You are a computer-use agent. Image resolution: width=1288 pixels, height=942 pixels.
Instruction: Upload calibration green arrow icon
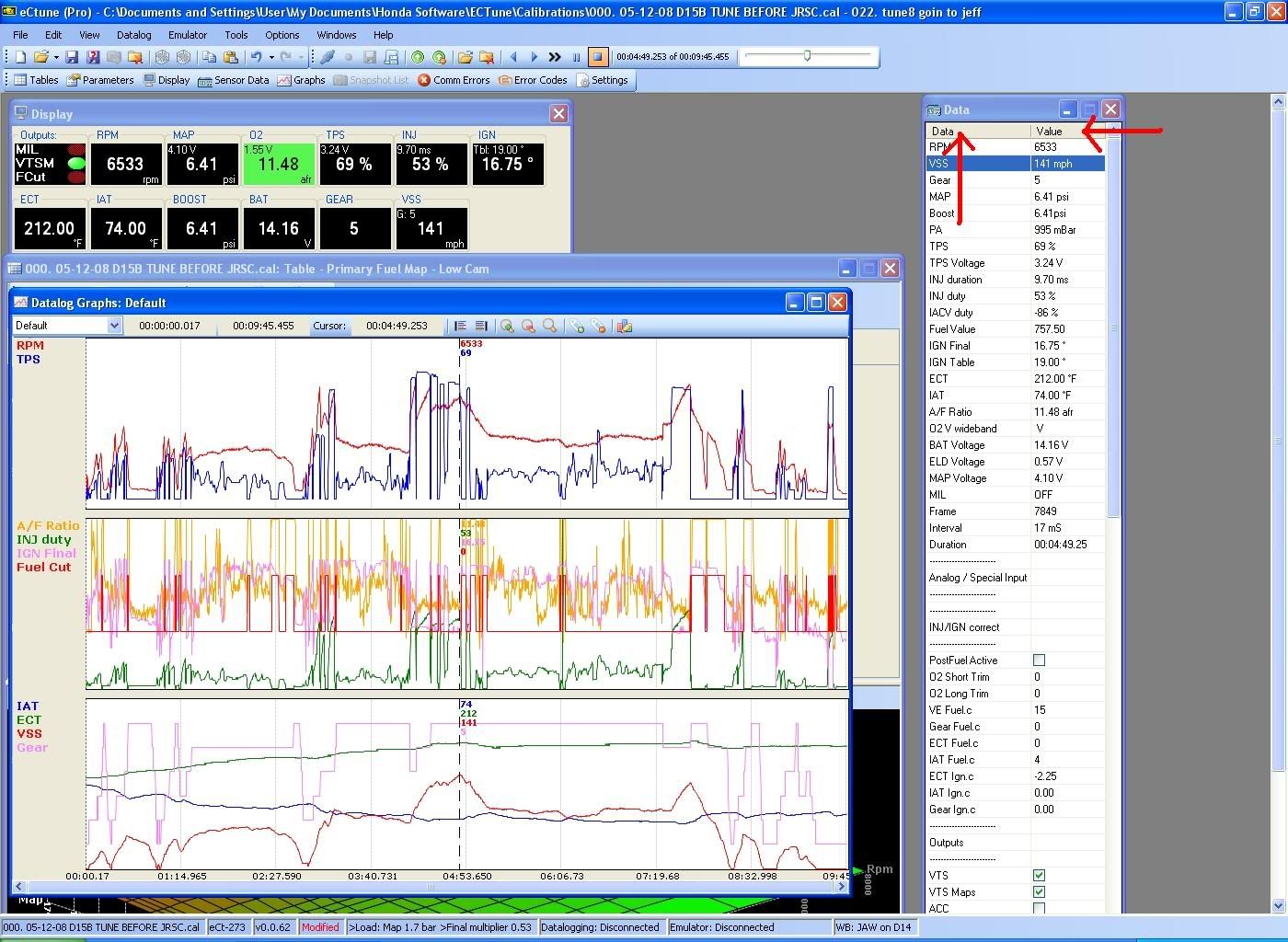pyautogui.click(x=418, y=57)
